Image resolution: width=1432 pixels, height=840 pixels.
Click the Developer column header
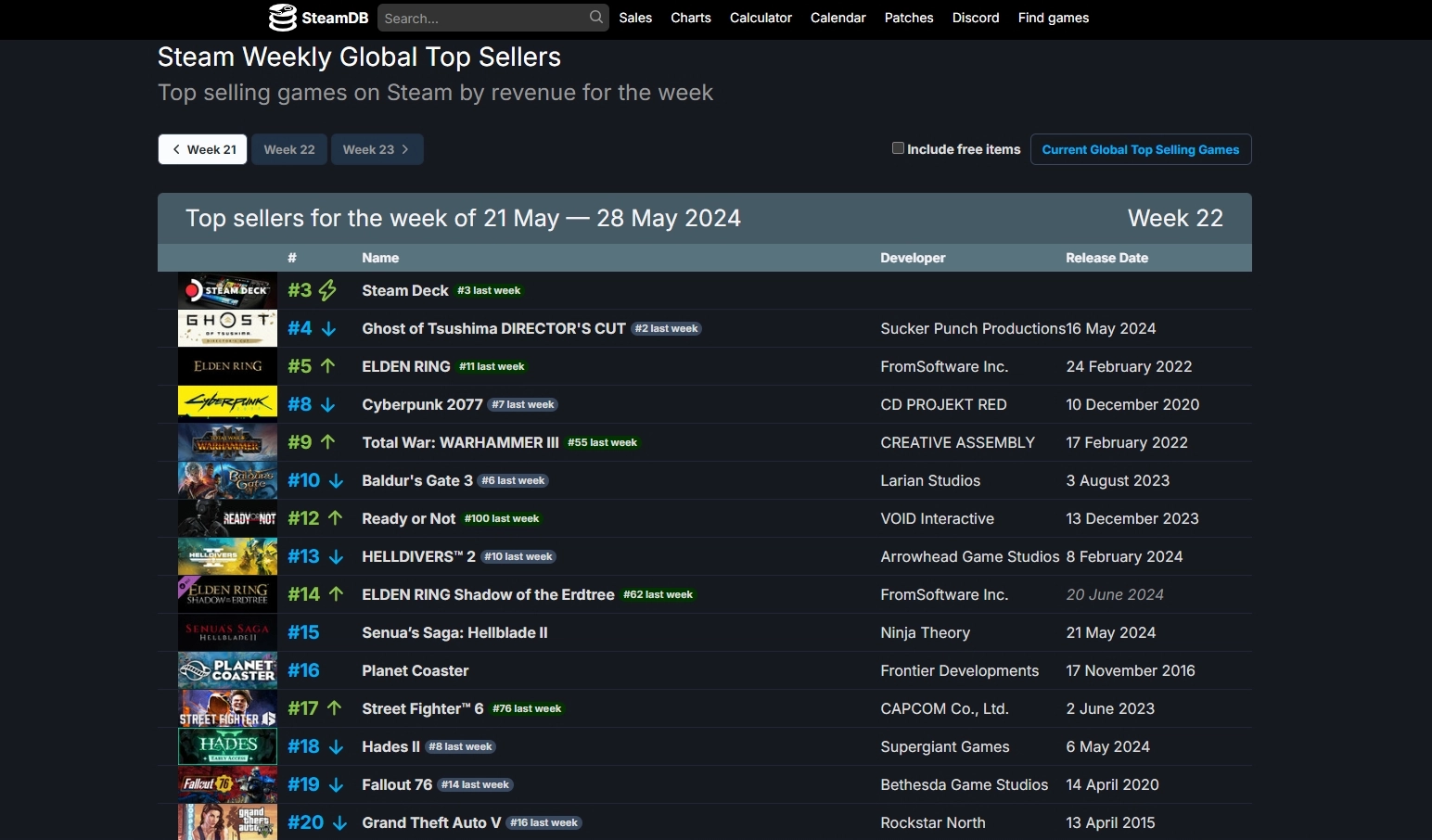coord(913,258)
